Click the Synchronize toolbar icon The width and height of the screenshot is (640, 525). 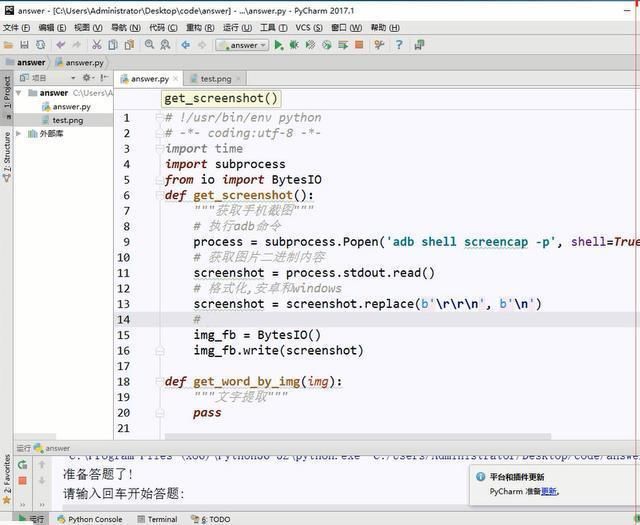click(x=40, y=45)
